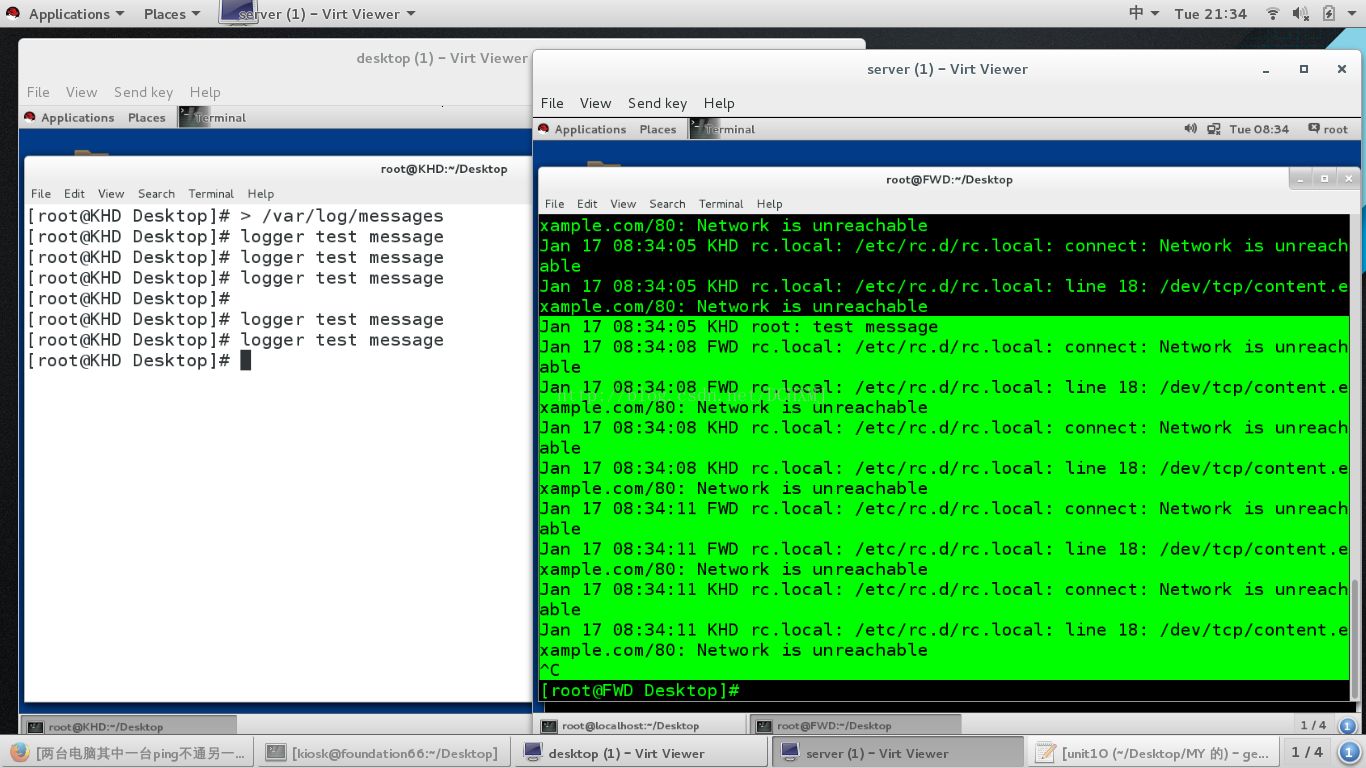
Task: Open Help menu of desktop (1) Virt Viewer
Action: click(x=205, y=92)
